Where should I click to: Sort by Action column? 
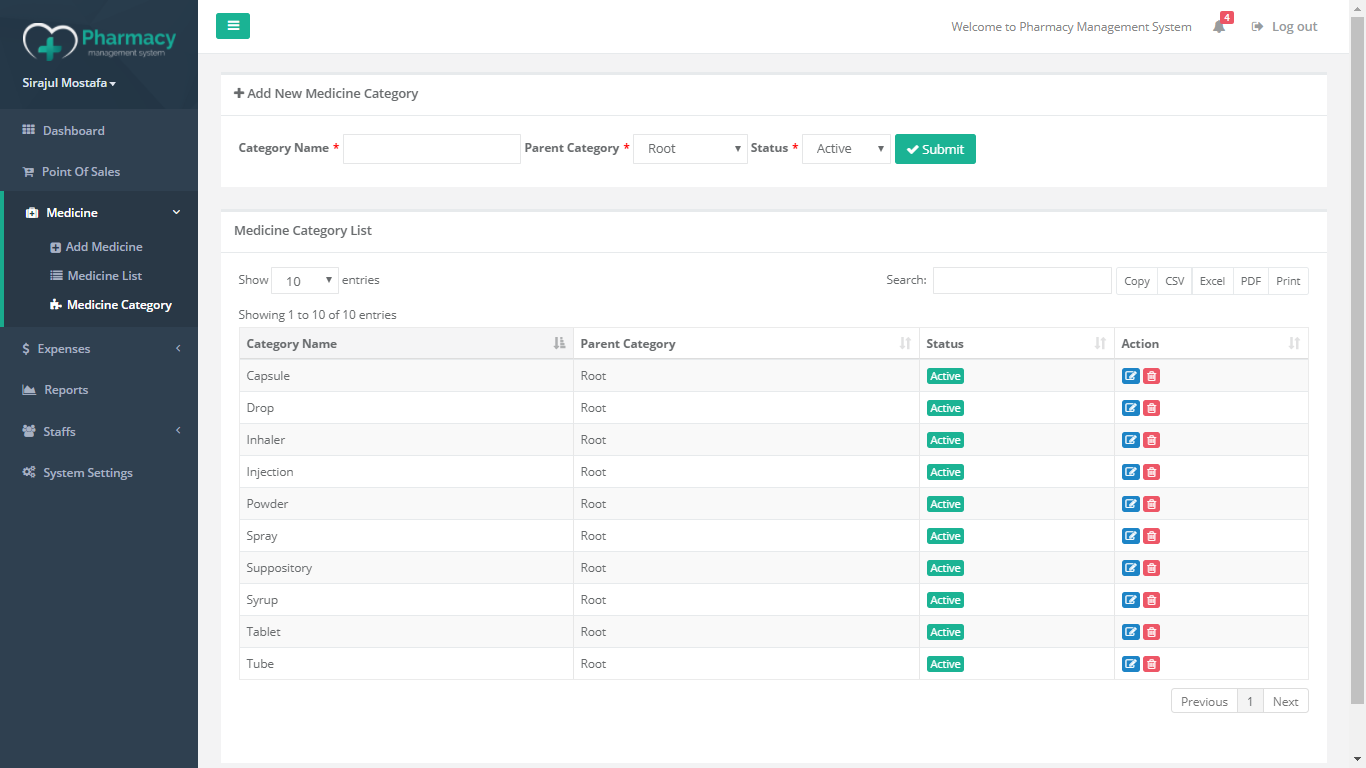pyautogui.click(x=1211, y=344)
